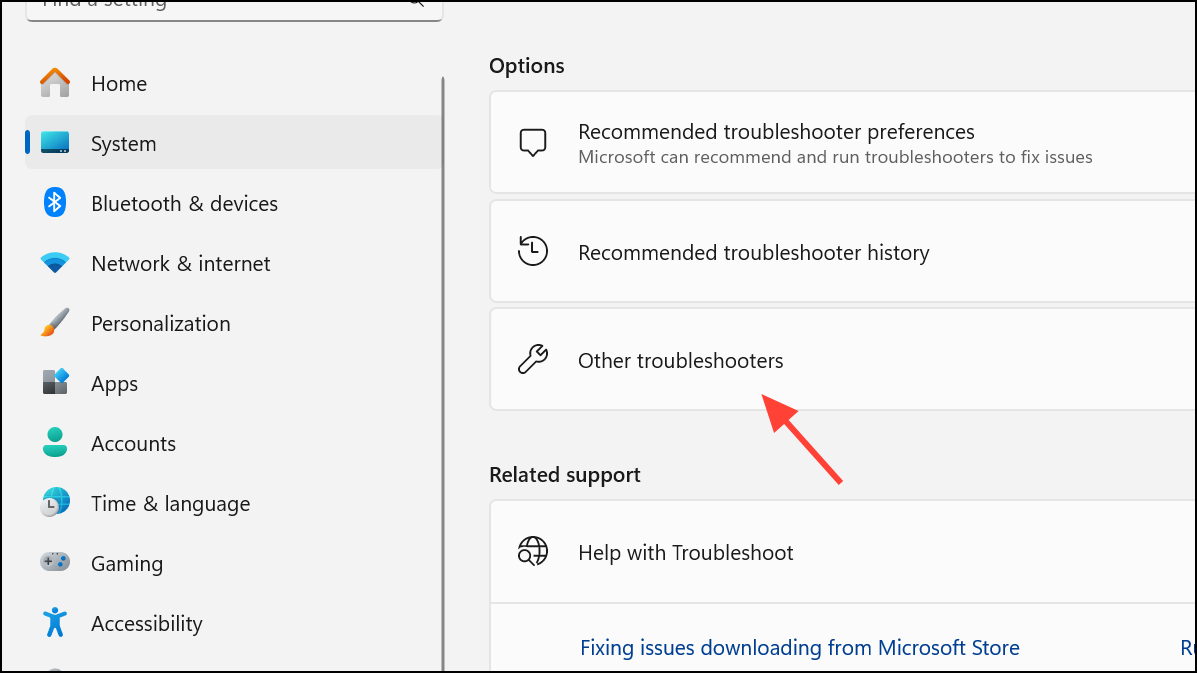This screenshot has height=673, width=1197.
Task: Click the Gaming controller icon
Action: 55,563
